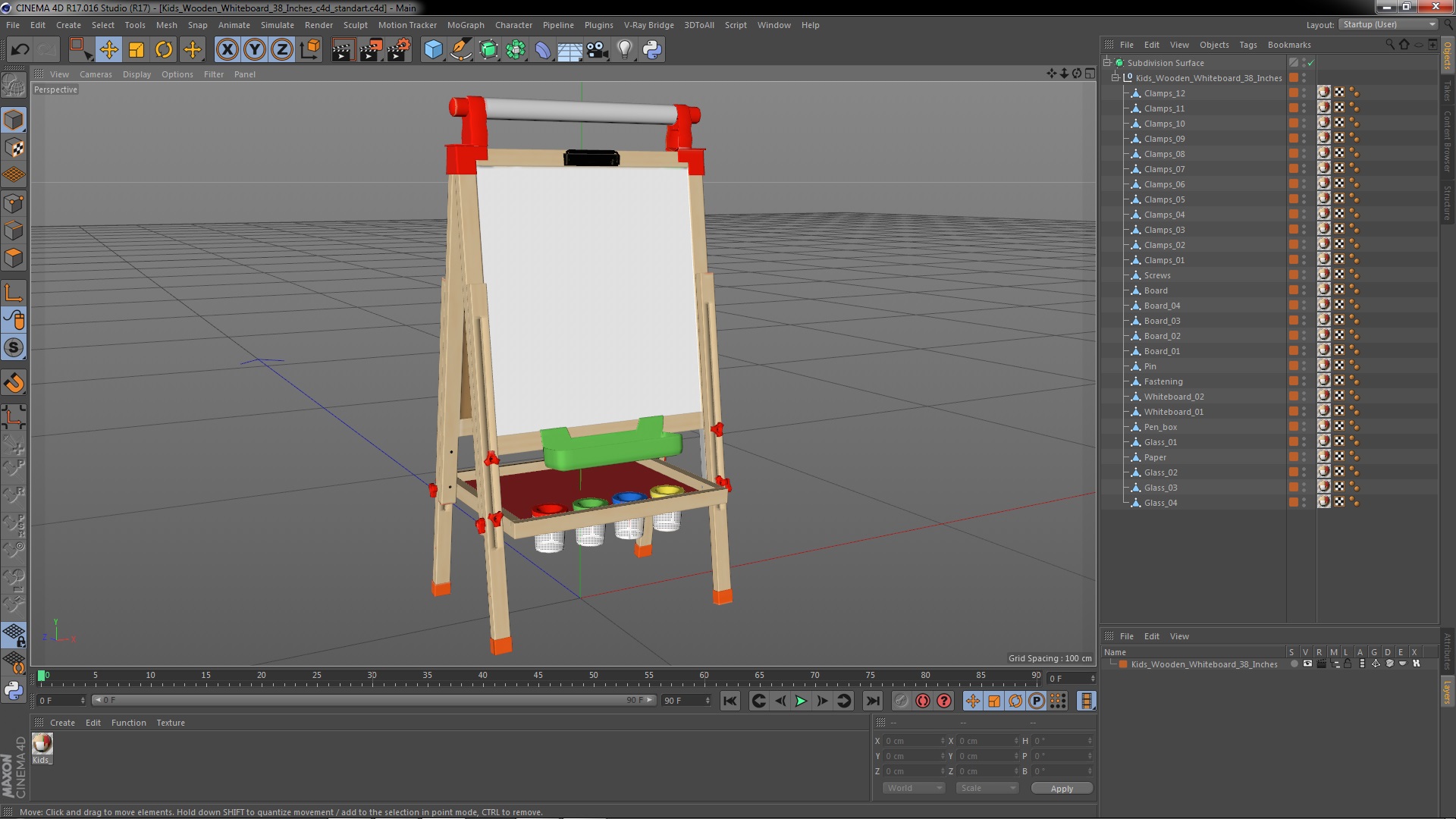Open material manager Texture menu

click(171, 723)
